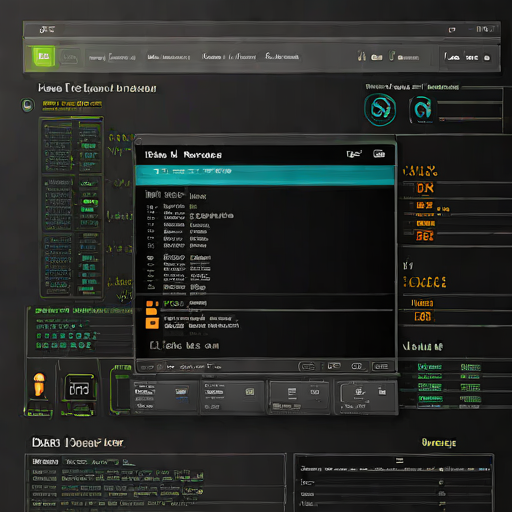Screen dimensions: 512x512
Task: Click the yellow highlighted label under the main heading
Action: [x=72, y=105]
